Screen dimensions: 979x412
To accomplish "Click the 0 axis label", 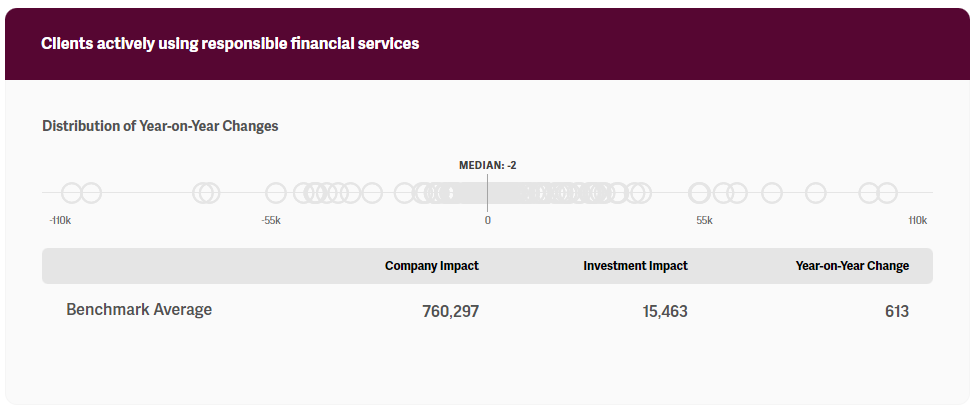I will (488, 220).
